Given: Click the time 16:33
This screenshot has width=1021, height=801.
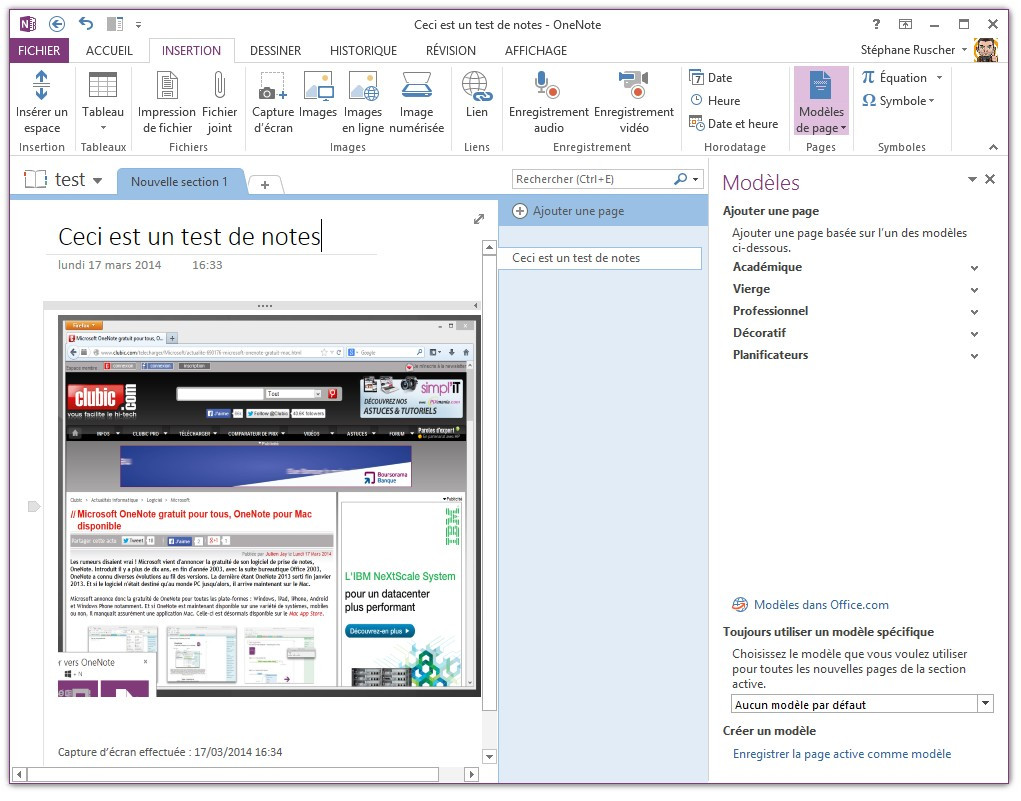Looking at the screenshot, I should [207, 265].
